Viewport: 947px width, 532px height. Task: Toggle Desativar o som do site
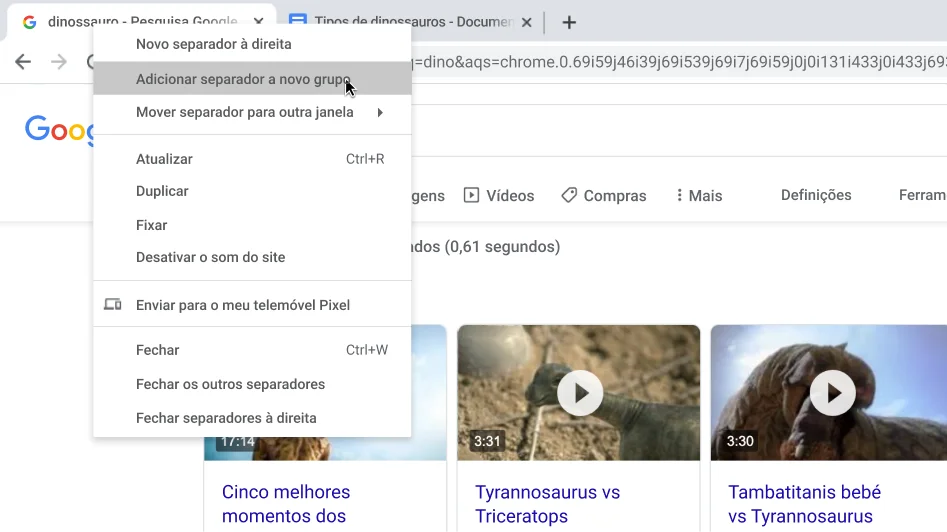[x=210, y=257]
